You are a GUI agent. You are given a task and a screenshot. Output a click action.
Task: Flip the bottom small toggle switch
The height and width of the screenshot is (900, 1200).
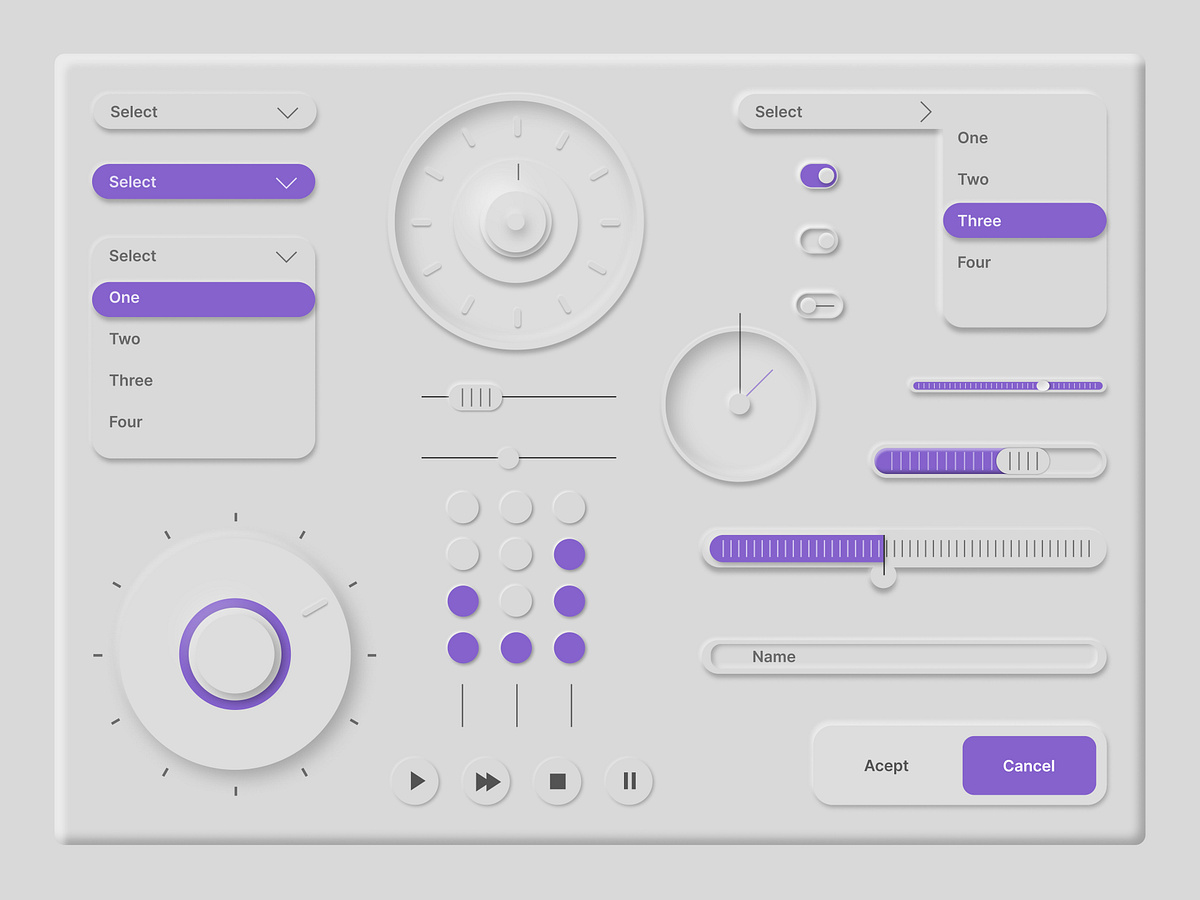(818, 305)
